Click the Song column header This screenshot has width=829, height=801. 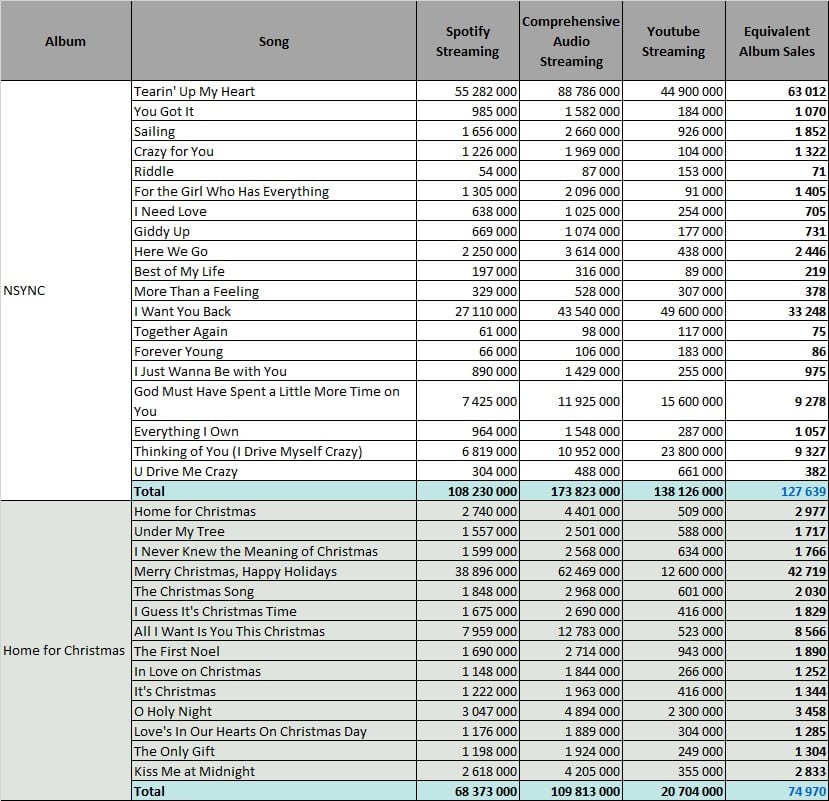[x=274, y=41]
